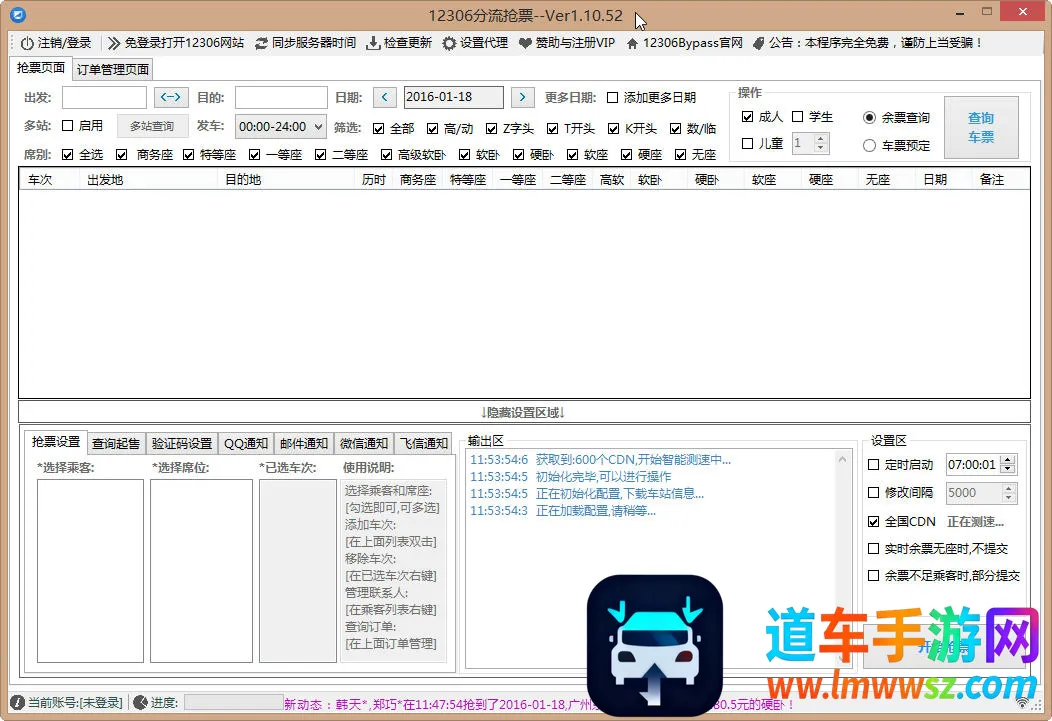Click the 注销/登录 power icon
This screenshot has width=1052, height=721.
coord(27,43)
